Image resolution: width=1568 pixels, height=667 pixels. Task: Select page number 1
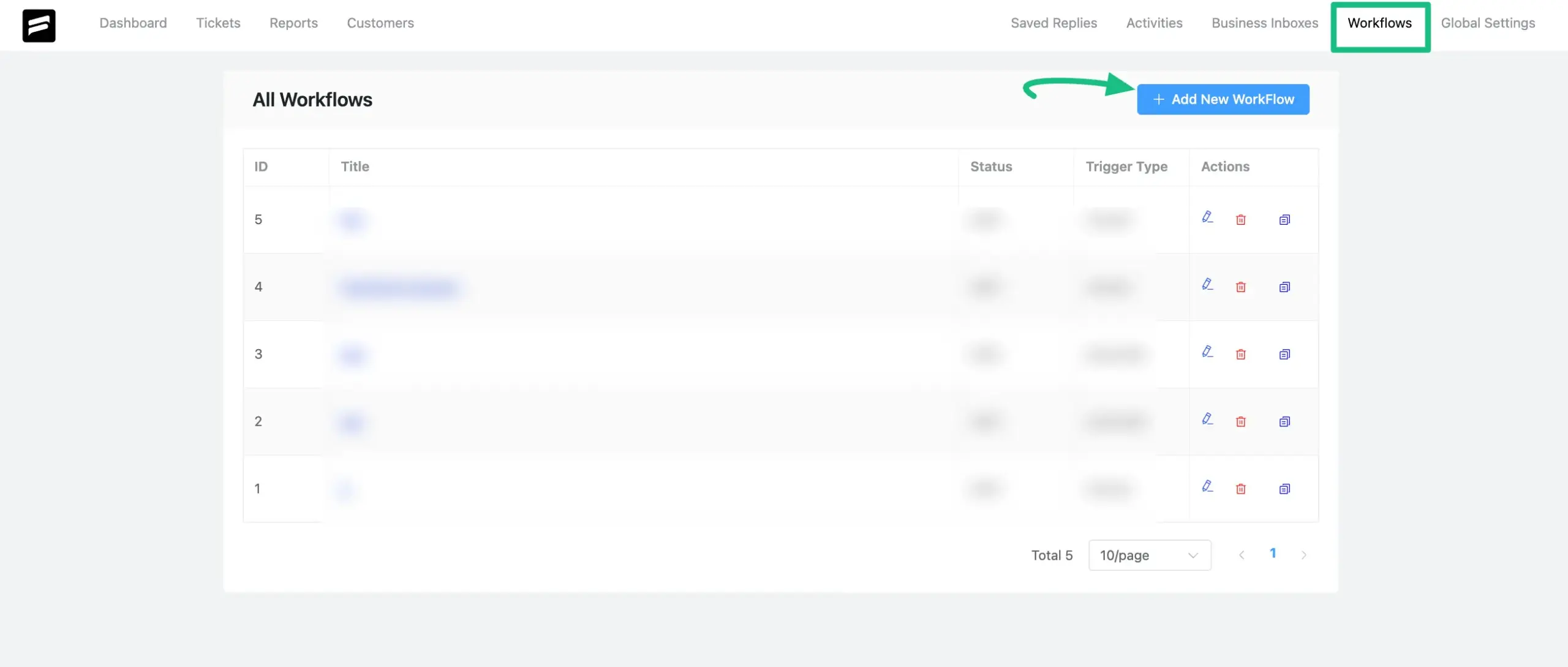[1272, 554]
